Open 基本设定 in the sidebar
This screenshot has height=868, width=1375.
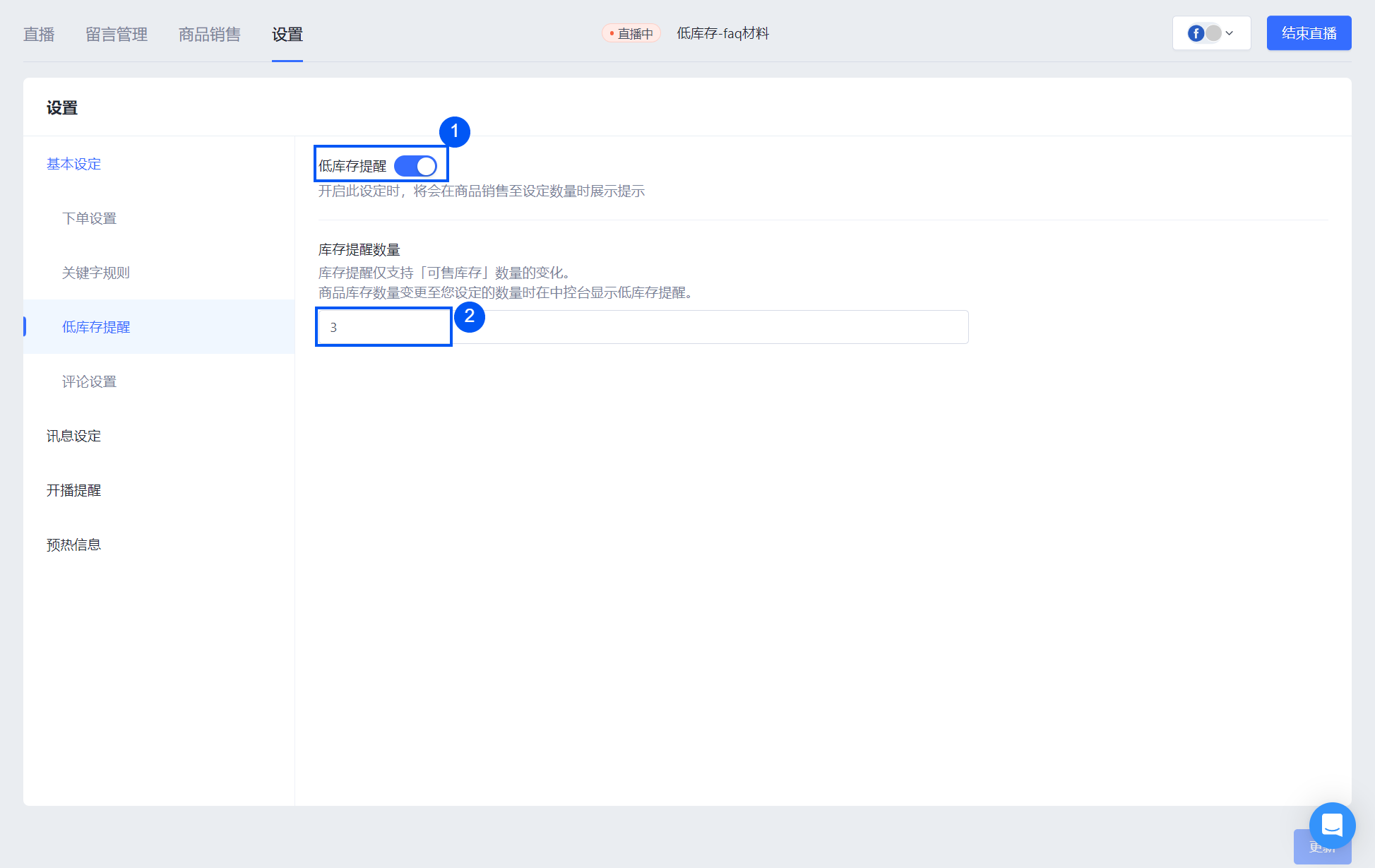(x=74, y=164)
